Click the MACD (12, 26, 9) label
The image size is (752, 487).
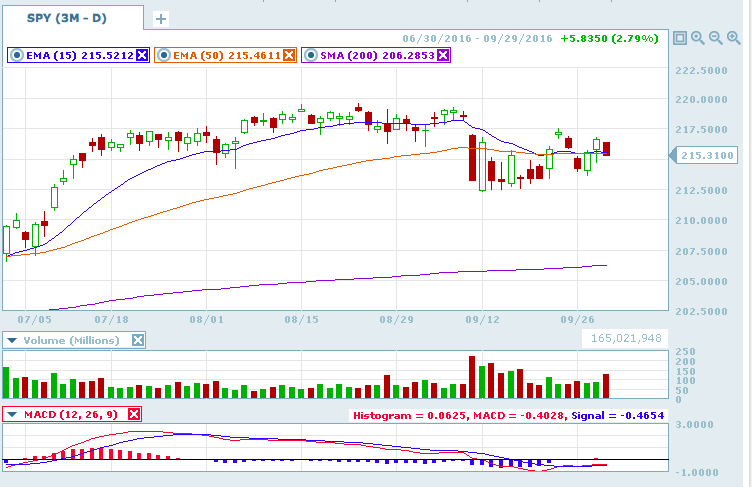coord(71,414)
